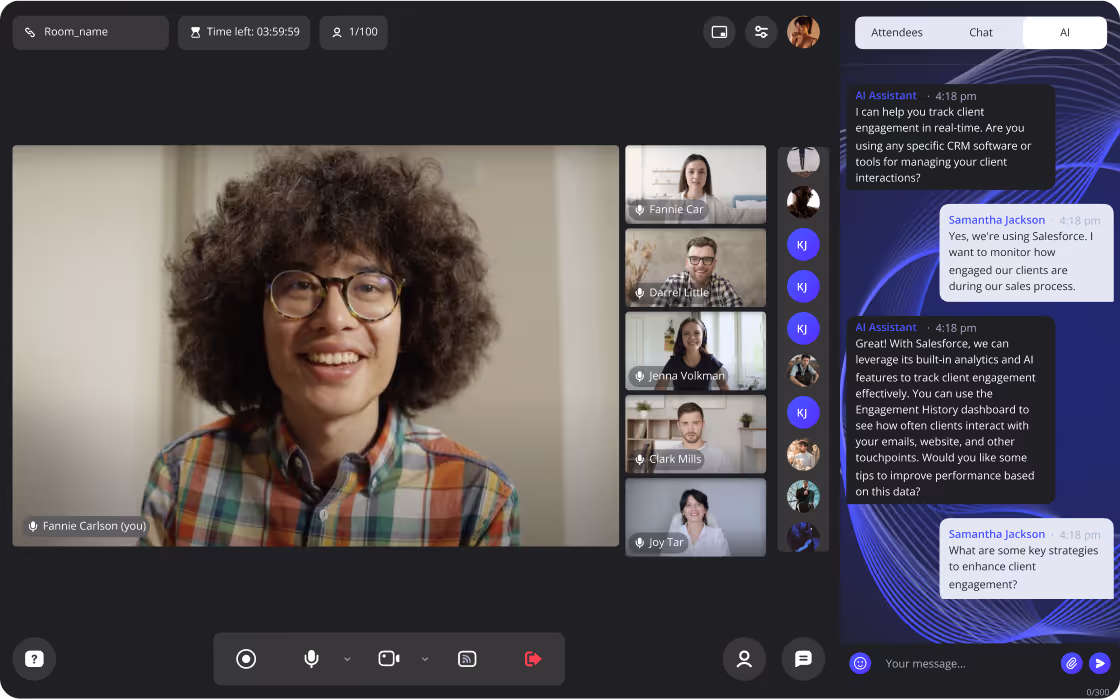This screenshot has height=699, width=1120.
Task: Mute the microphone in bottom toolbar
Action: click(311, 658)
